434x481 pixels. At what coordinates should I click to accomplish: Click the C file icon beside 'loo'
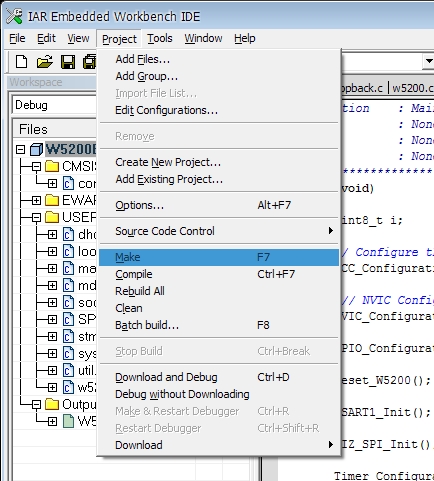[x=68, y=251]
